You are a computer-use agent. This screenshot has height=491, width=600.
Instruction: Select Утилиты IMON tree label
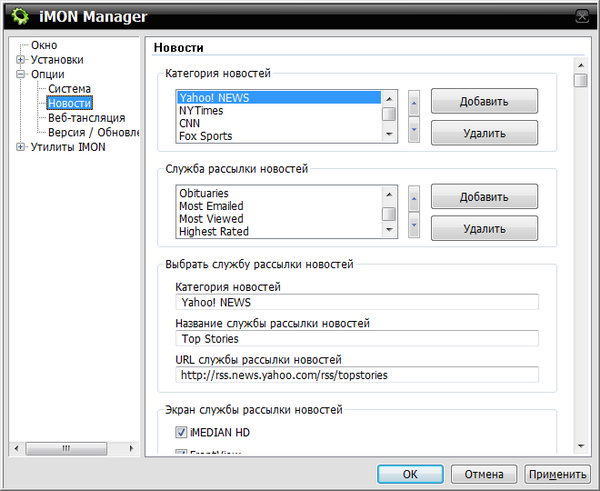point(68,147)
